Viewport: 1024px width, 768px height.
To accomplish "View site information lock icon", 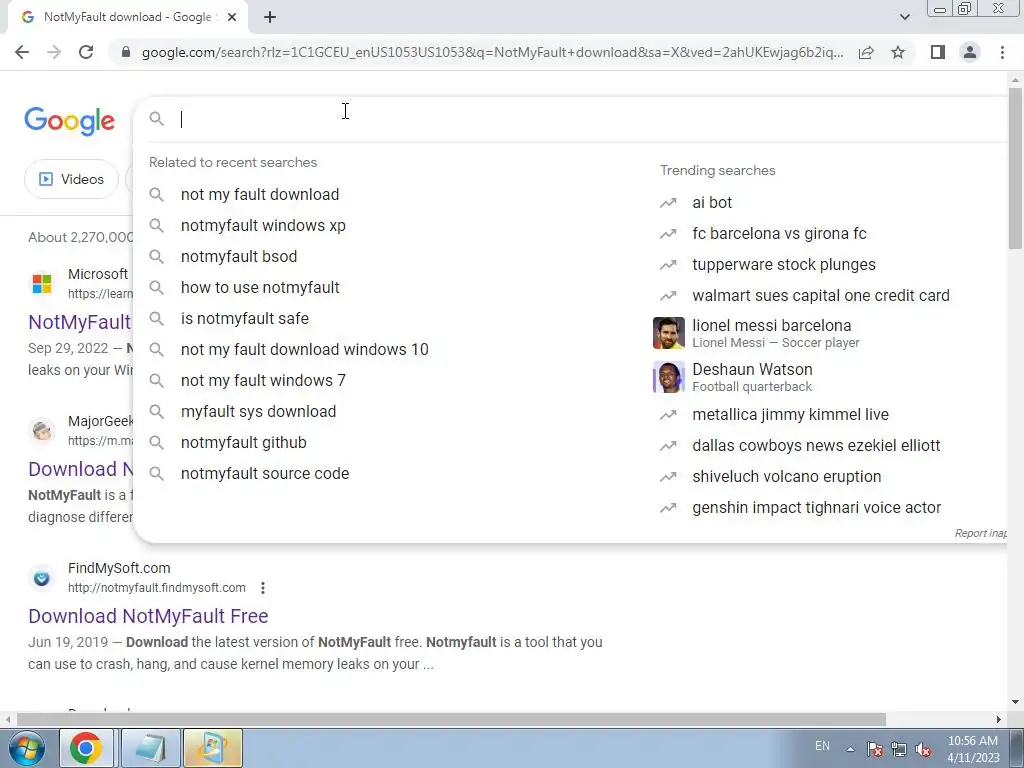I will [x=126, y=52].
